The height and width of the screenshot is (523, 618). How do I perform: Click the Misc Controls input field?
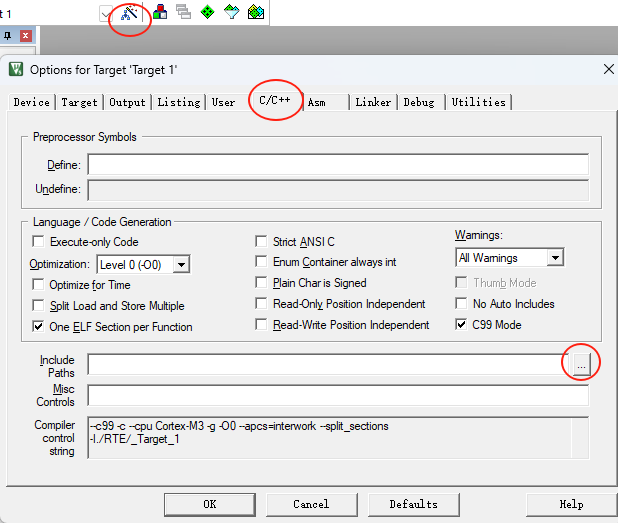[x=338, y=395]
